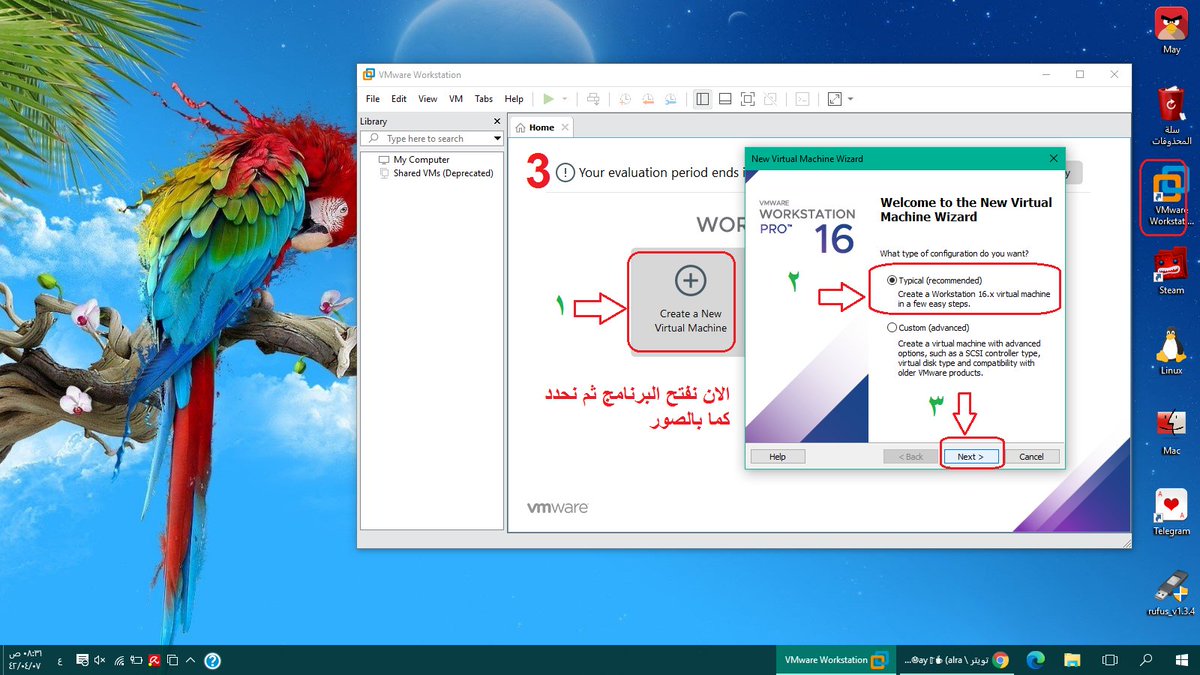Click the Help button in wizard
Viewport: 1200px width, 675px height.
tap(777, 456)
